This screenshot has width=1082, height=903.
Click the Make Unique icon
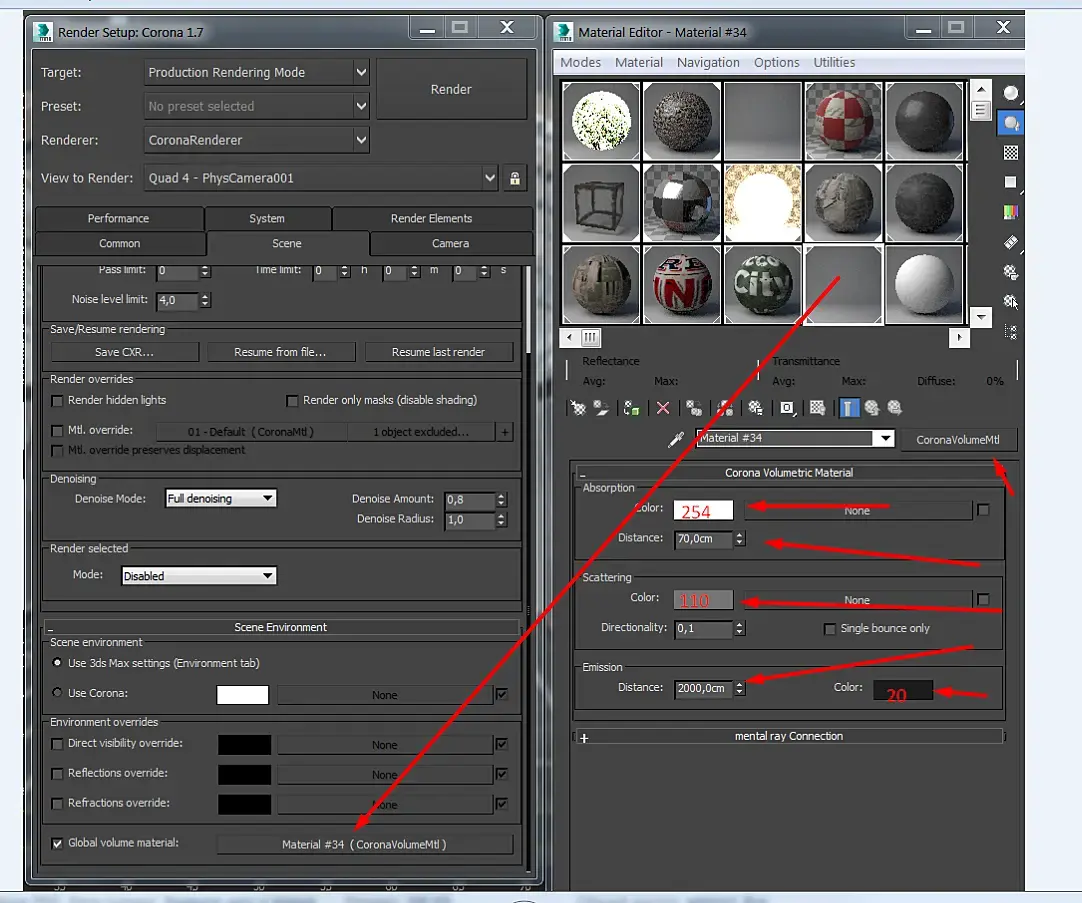pos(725,408)
